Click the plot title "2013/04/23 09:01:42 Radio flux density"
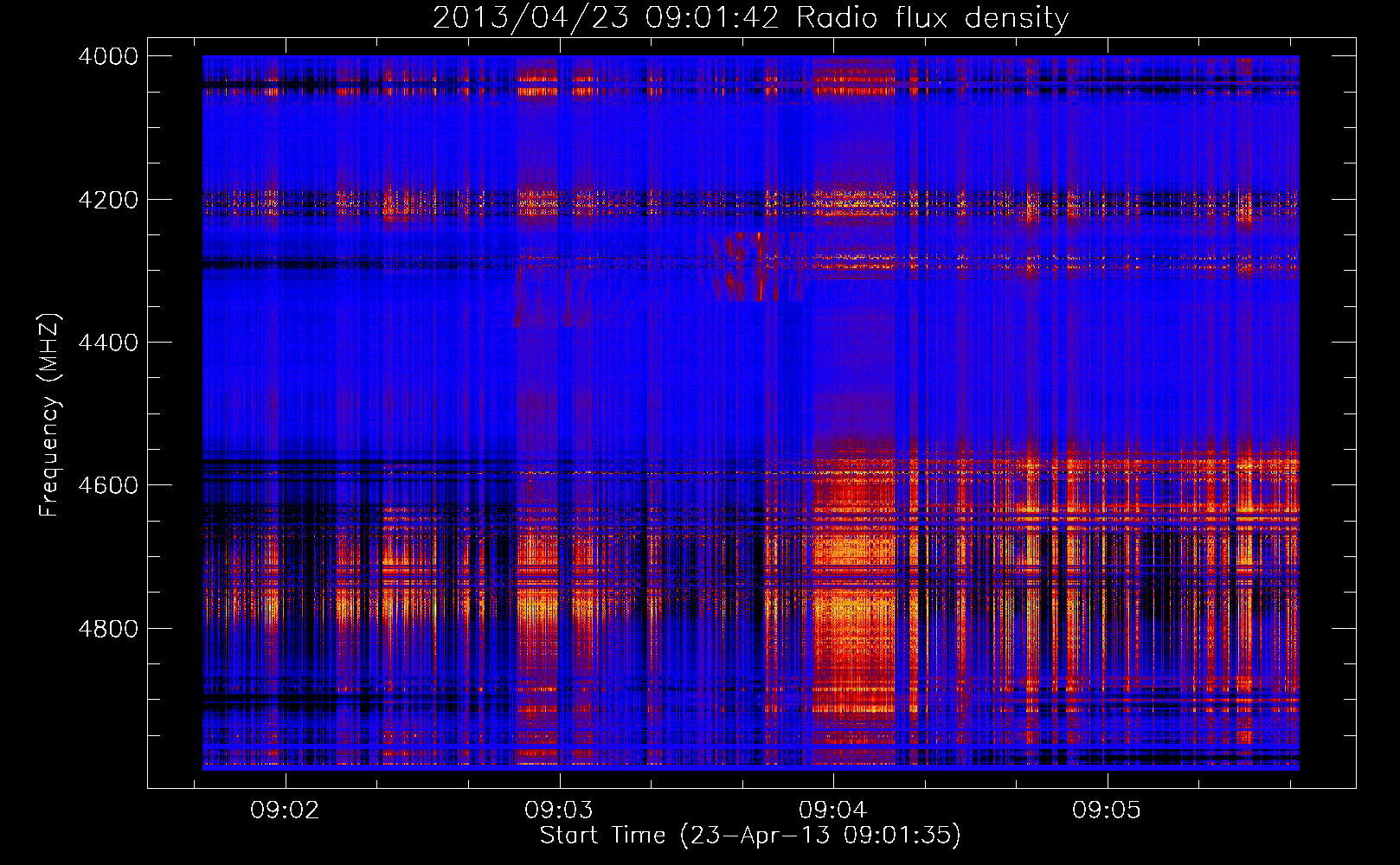The width and height of the screenshot is (1400, 865). click(750, 18)
